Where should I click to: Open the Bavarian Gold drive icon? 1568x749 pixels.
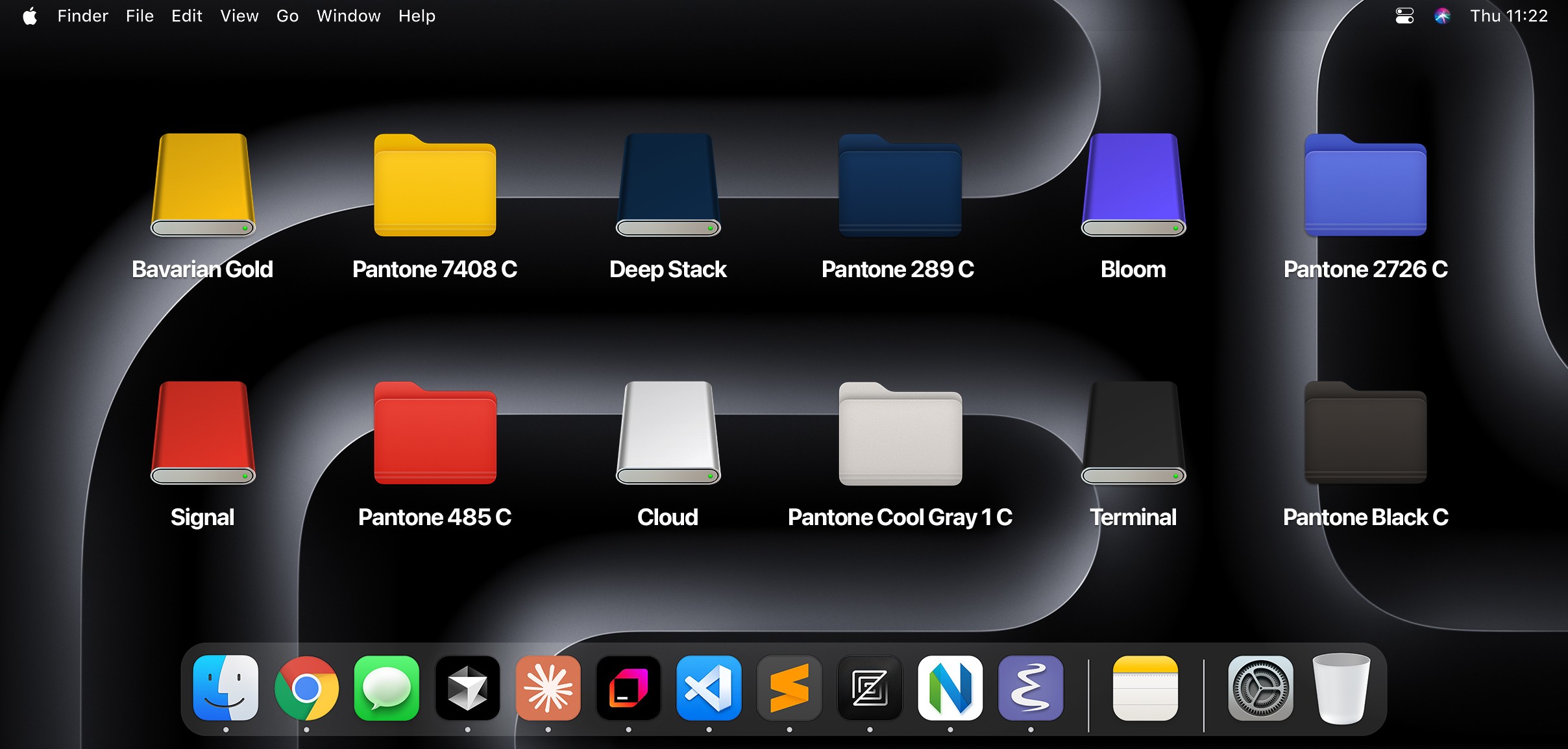pyautogui.click(x=202, y=185)
